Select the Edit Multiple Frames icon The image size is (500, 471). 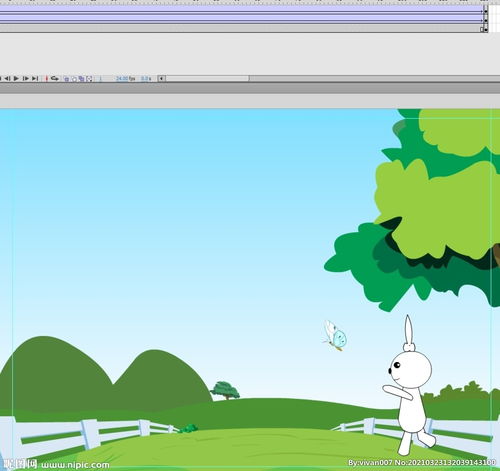click(x=82, y=79)
